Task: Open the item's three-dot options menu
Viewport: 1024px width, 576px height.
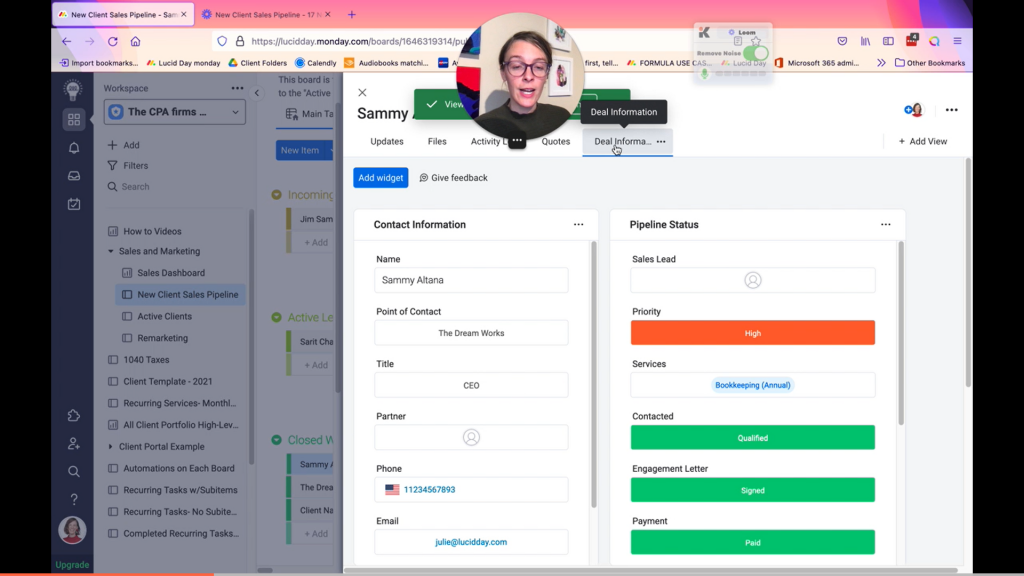Action: click(952, 110)
